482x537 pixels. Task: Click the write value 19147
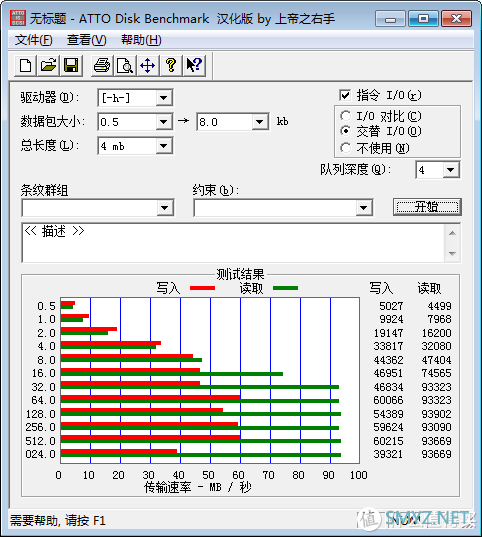point(388,333)
